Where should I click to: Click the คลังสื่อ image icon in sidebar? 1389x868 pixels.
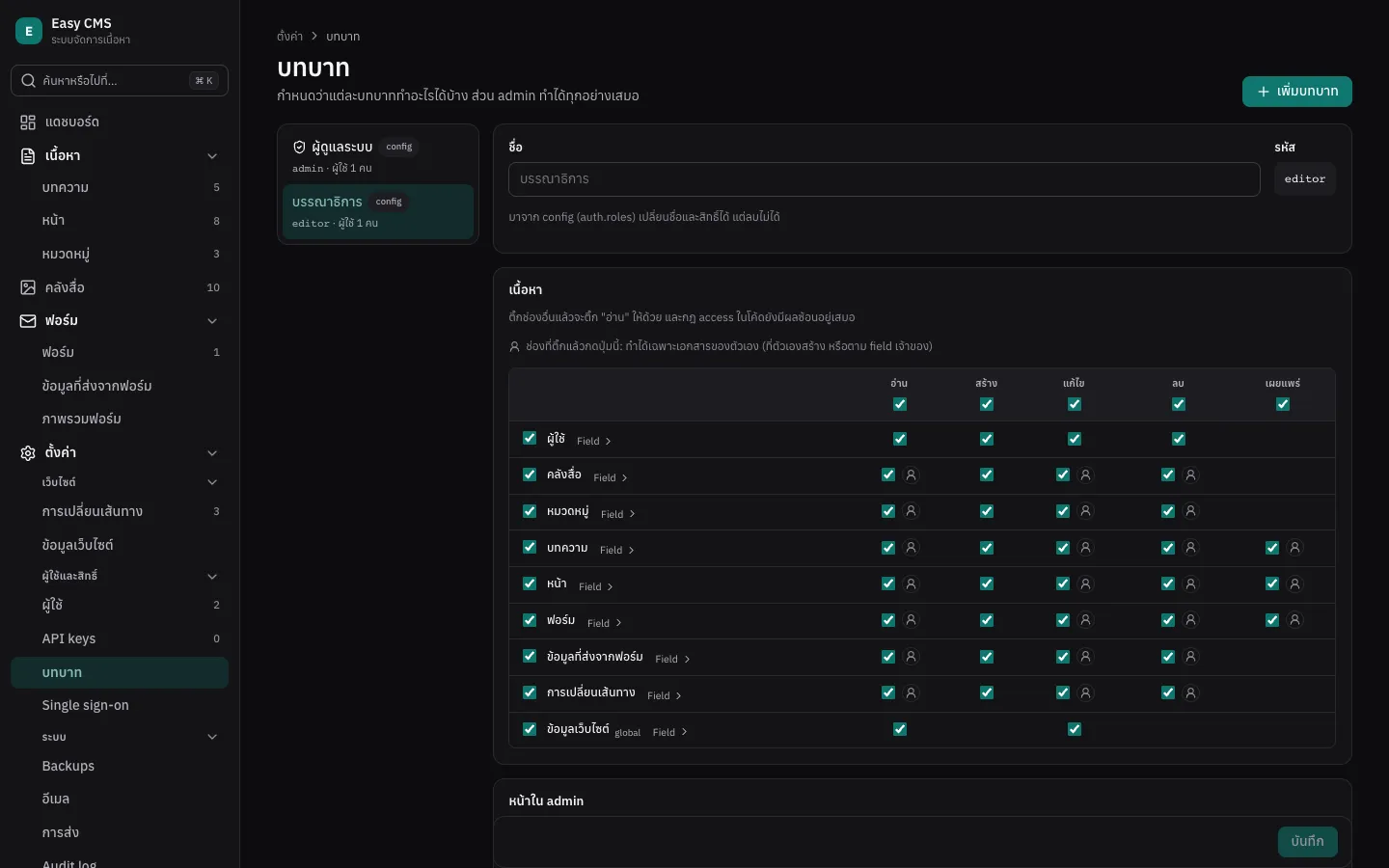(x=28, y=287)
